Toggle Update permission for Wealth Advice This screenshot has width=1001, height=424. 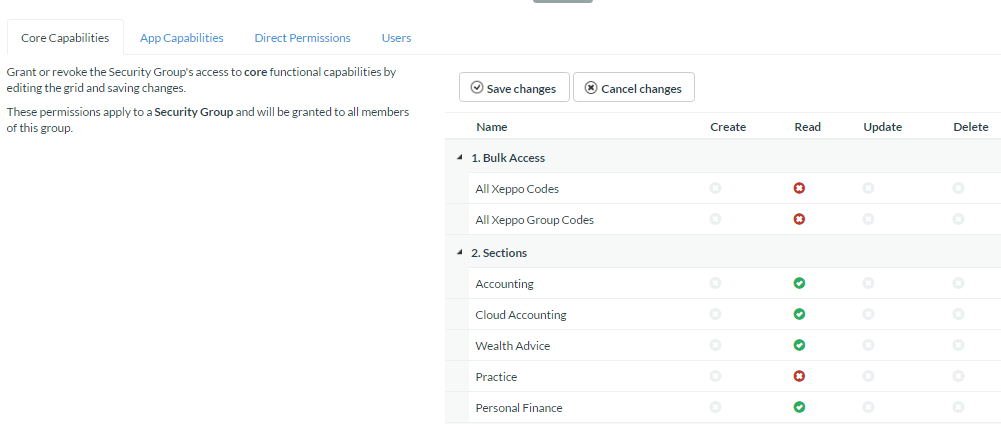pyautogui.click(x=868, y=346)
